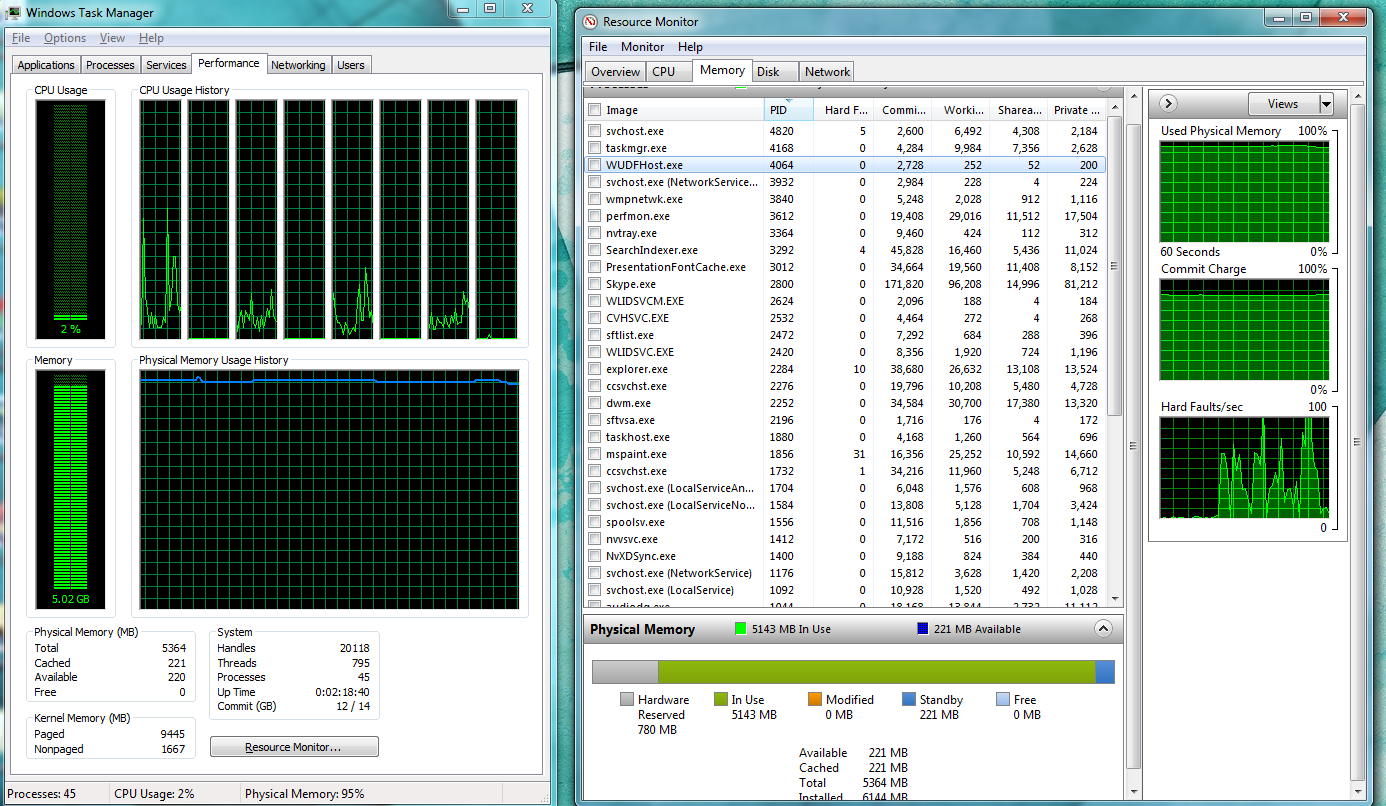Viewport: 1386px width, 806px height.
Task: Tick the svchost.exe PID 4820 checkbox
Action: pyautogui.click(x=595, y=131)
